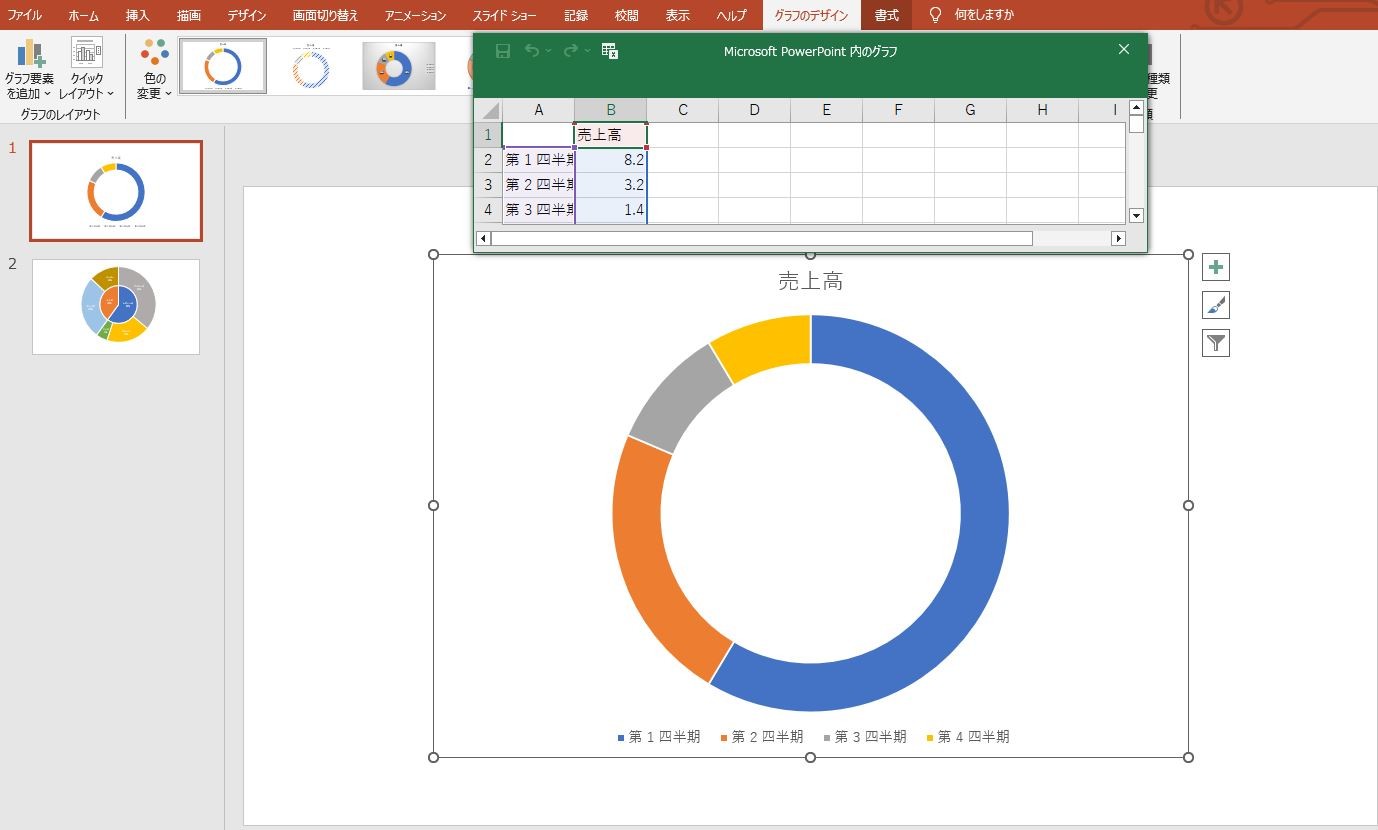
Task: Open the redo history dropdown arrow
Action: tap(587, 51)
